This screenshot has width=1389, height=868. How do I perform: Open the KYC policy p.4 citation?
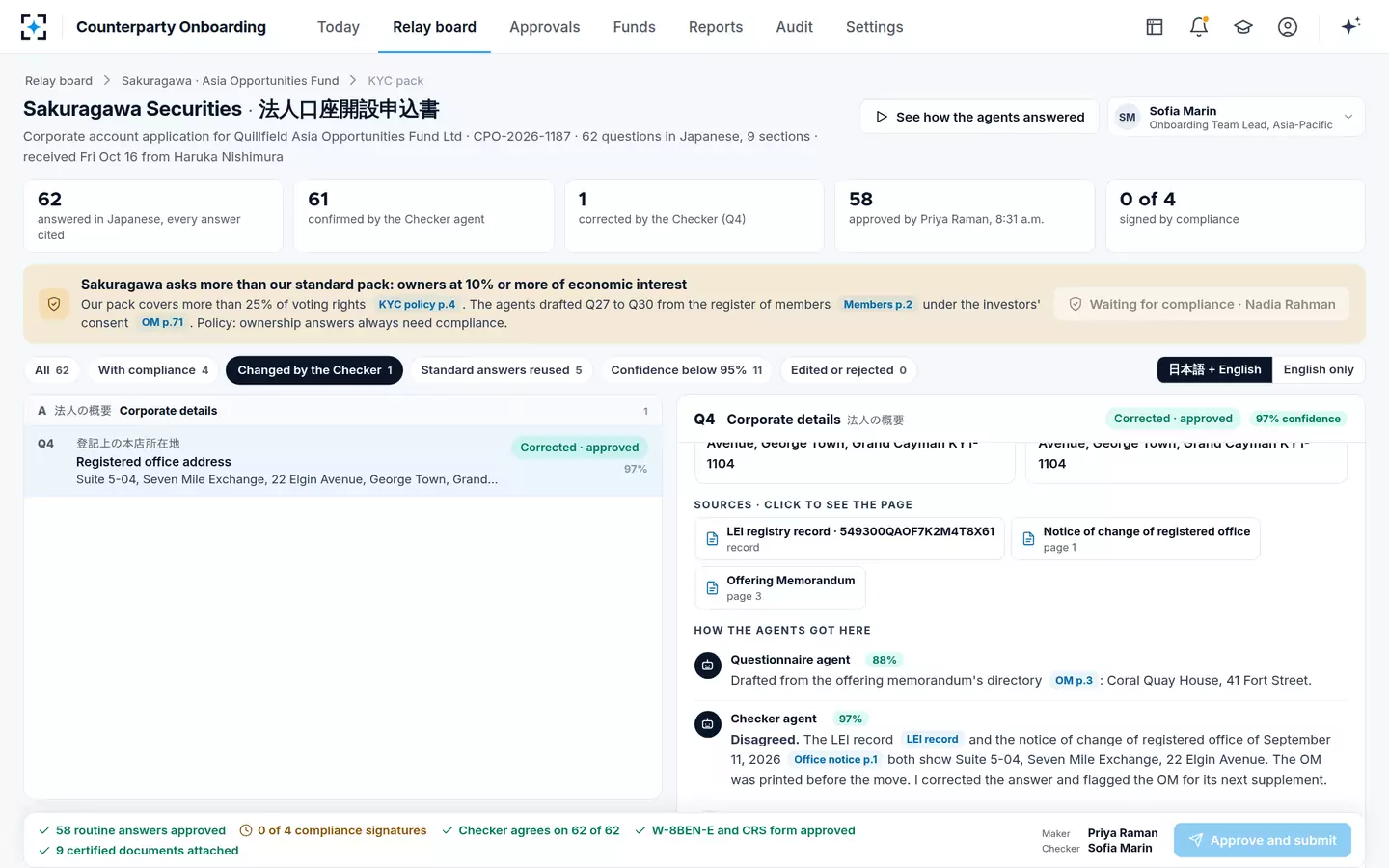click(417, 305)
